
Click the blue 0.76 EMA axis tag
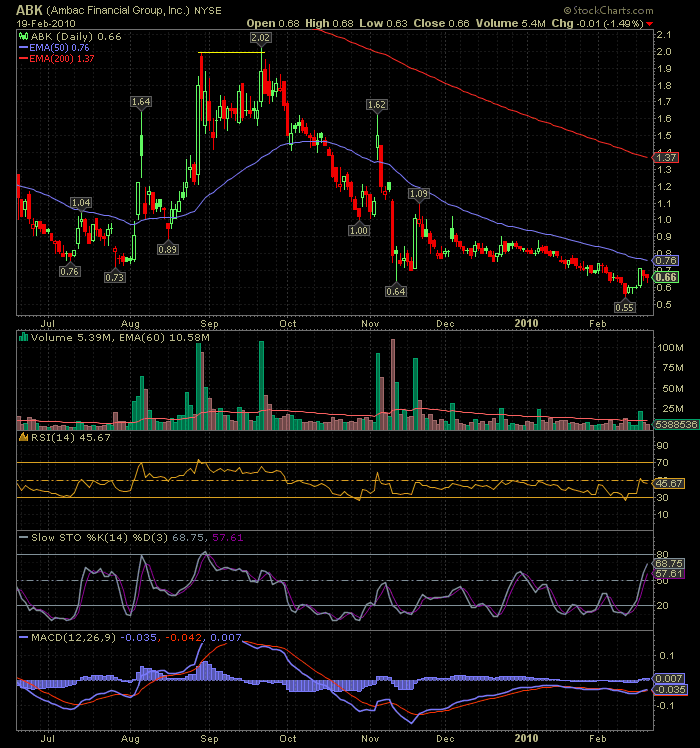pos(666,260)
